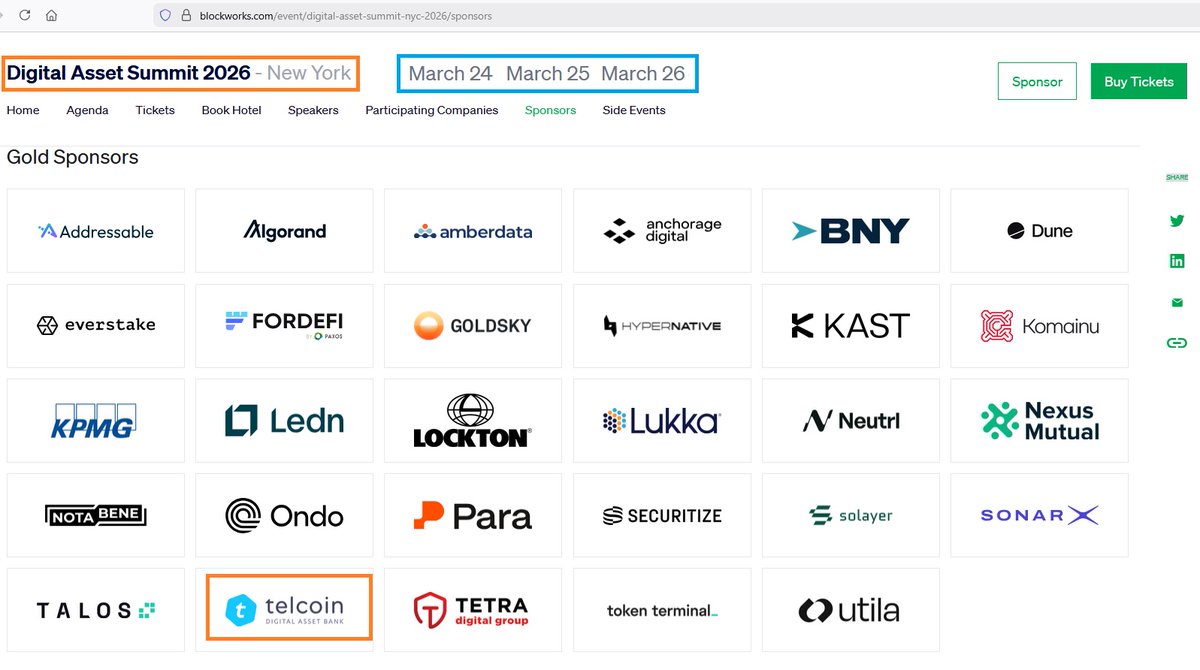Open the NOTABENE sponsor logo

click(96, 515)
